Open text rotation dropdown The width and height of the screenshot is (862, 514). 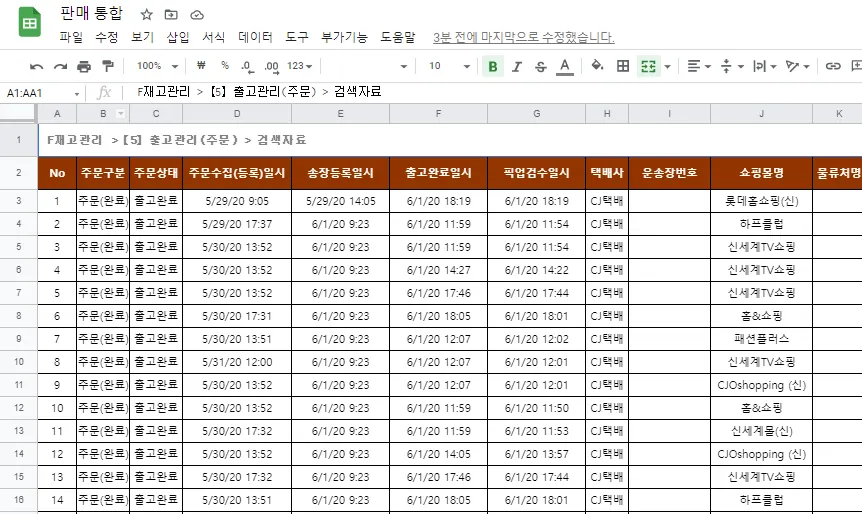click(x=797, y=67)
